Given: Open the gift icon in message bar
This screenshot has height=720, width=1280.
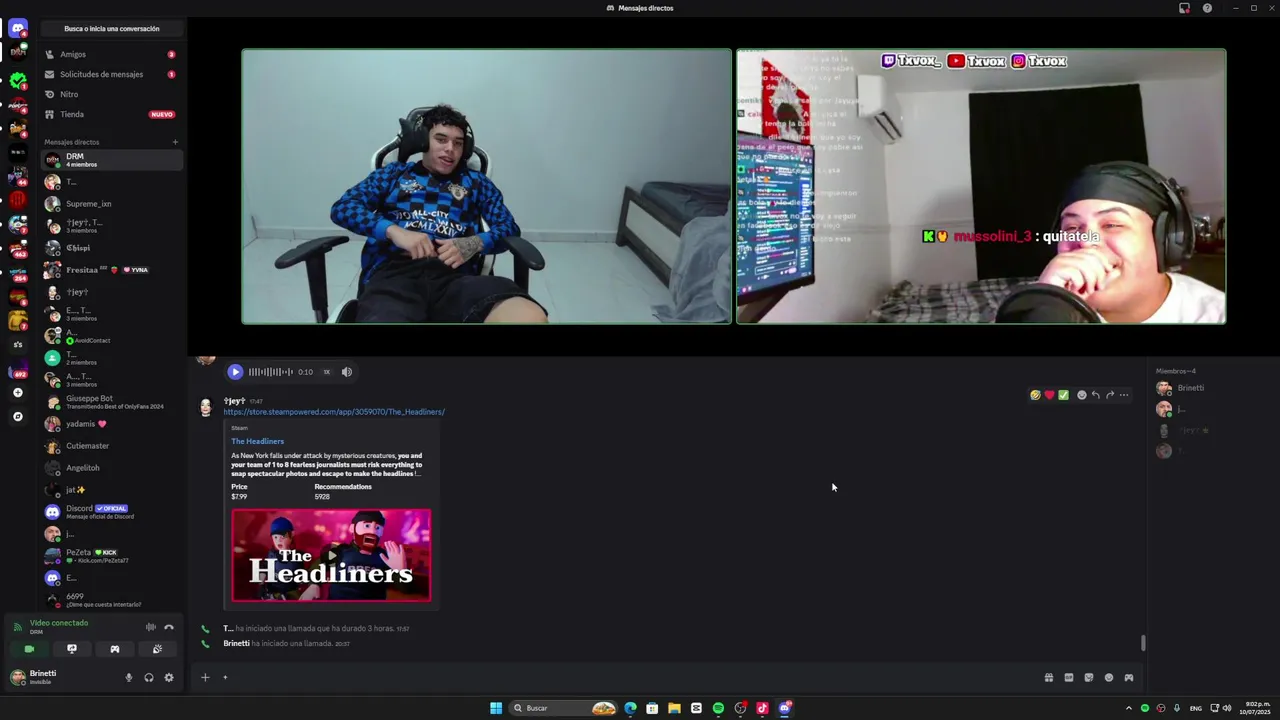Looking at the screenshot, I should [x=1048, y=677].
